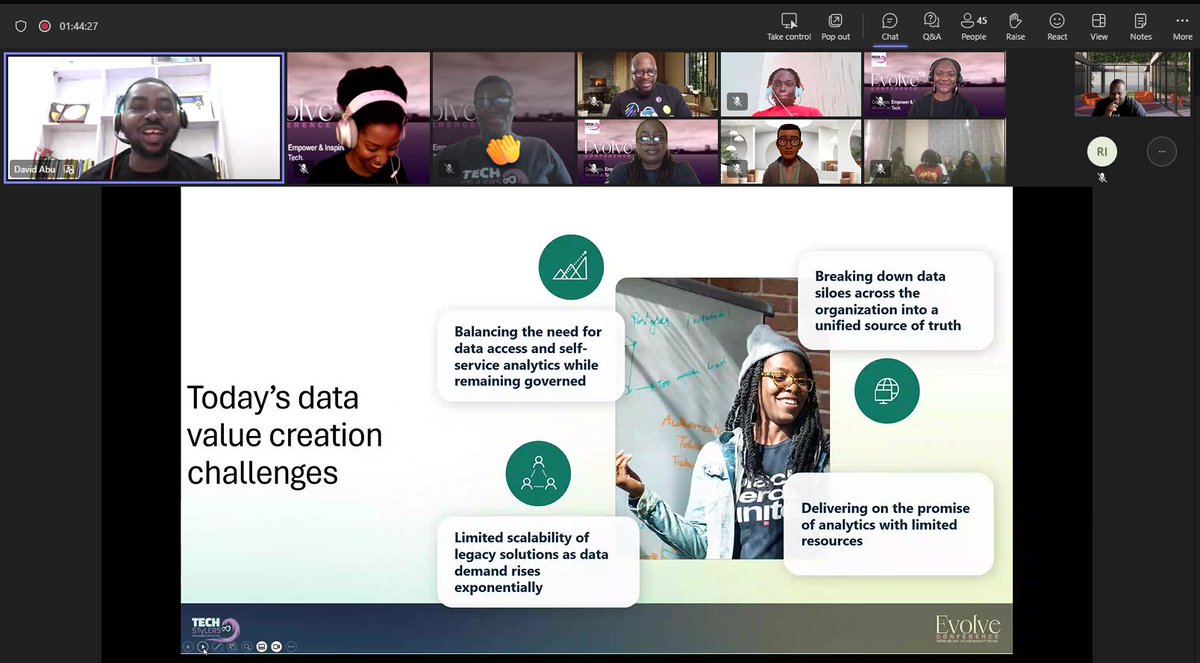This screenshot has height=663, width=1200.
Task: Click the 'Today's data value creation challenges' title
Action: 285,435
